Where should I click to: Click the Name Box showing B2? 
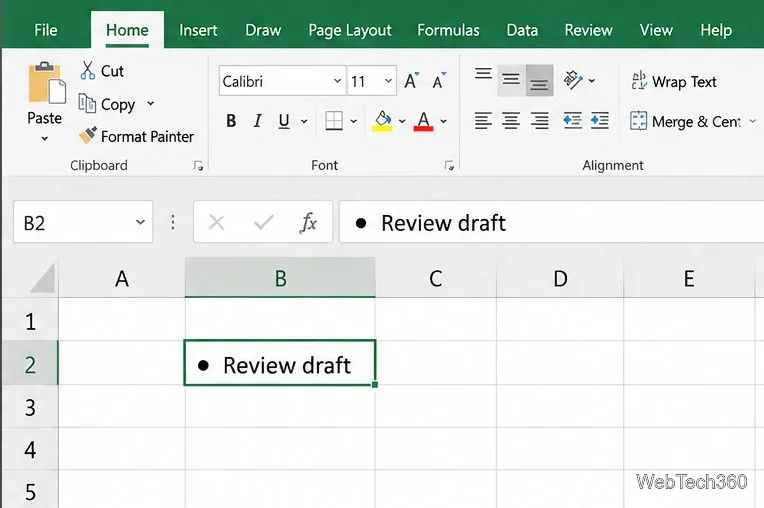coord(83,222)
